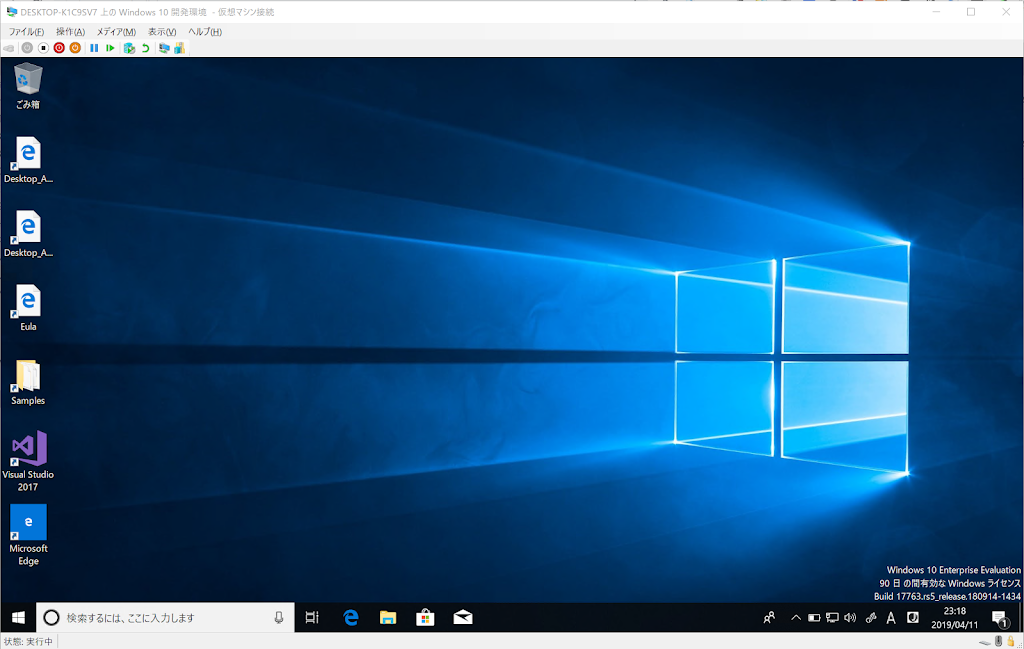Click the mouse icon in VM status bar
Viewport: 1024px width, 649px height.
point(999,642)
